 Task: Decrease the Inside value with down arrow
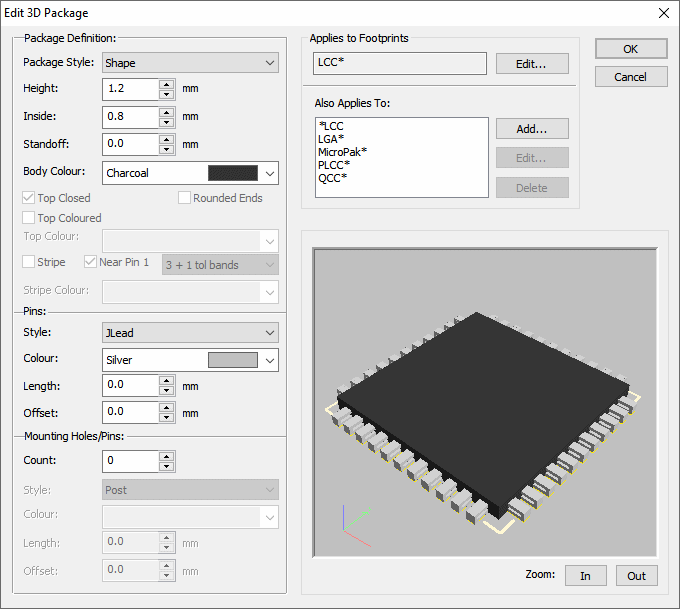click(167, 122)
